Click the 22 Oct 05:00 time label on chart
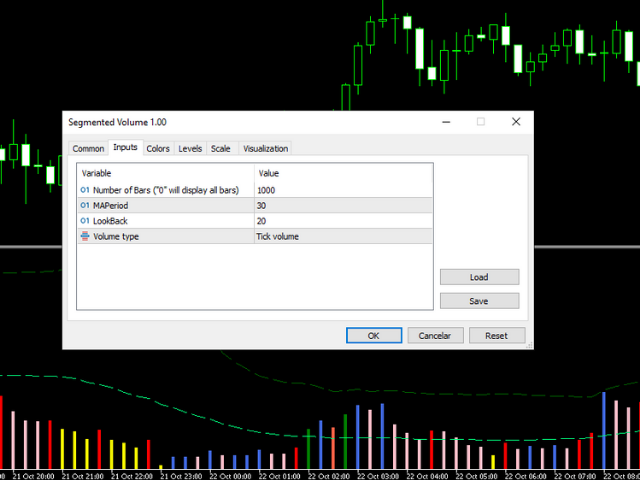Screen dimensions: 640x480 coord(476,476)
